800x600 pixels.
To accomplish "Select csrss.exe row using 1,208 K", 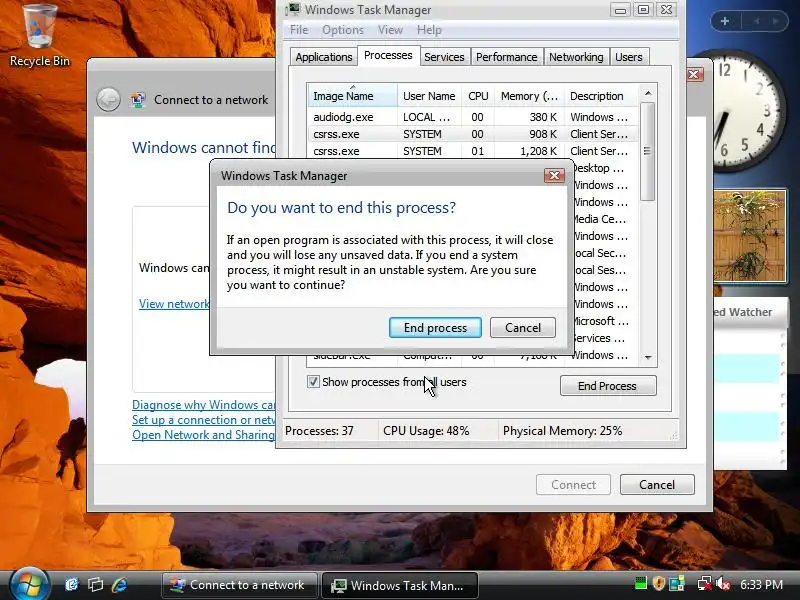I will coord(473,151).
